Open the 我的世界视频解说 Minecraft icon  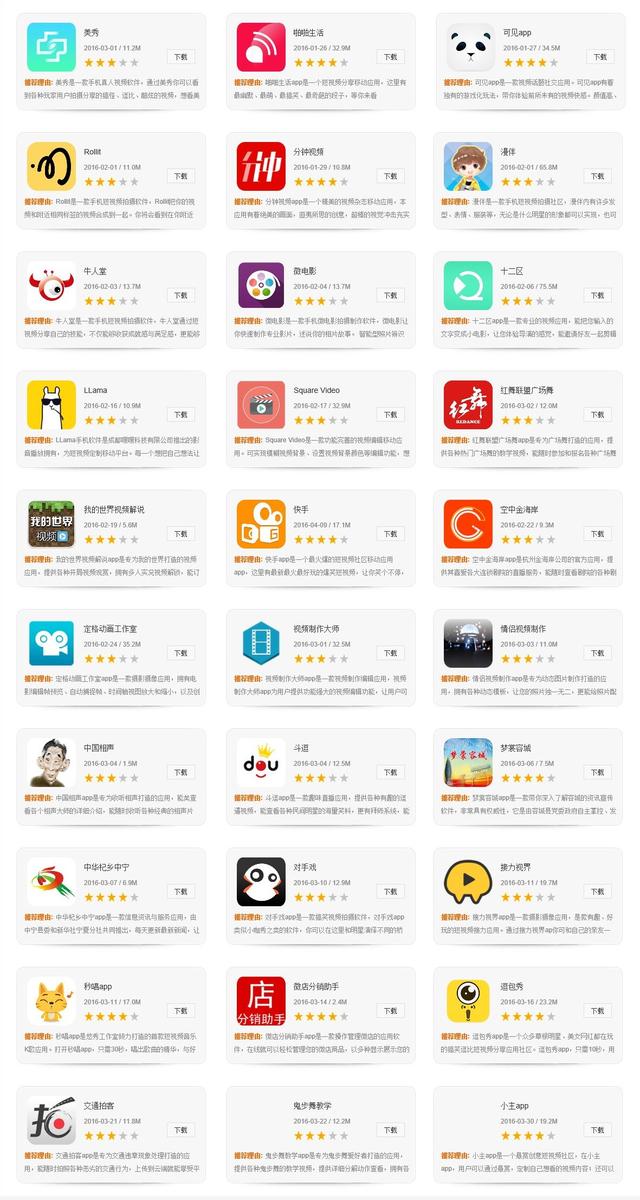pyautogui.click(x=52, y=524)
